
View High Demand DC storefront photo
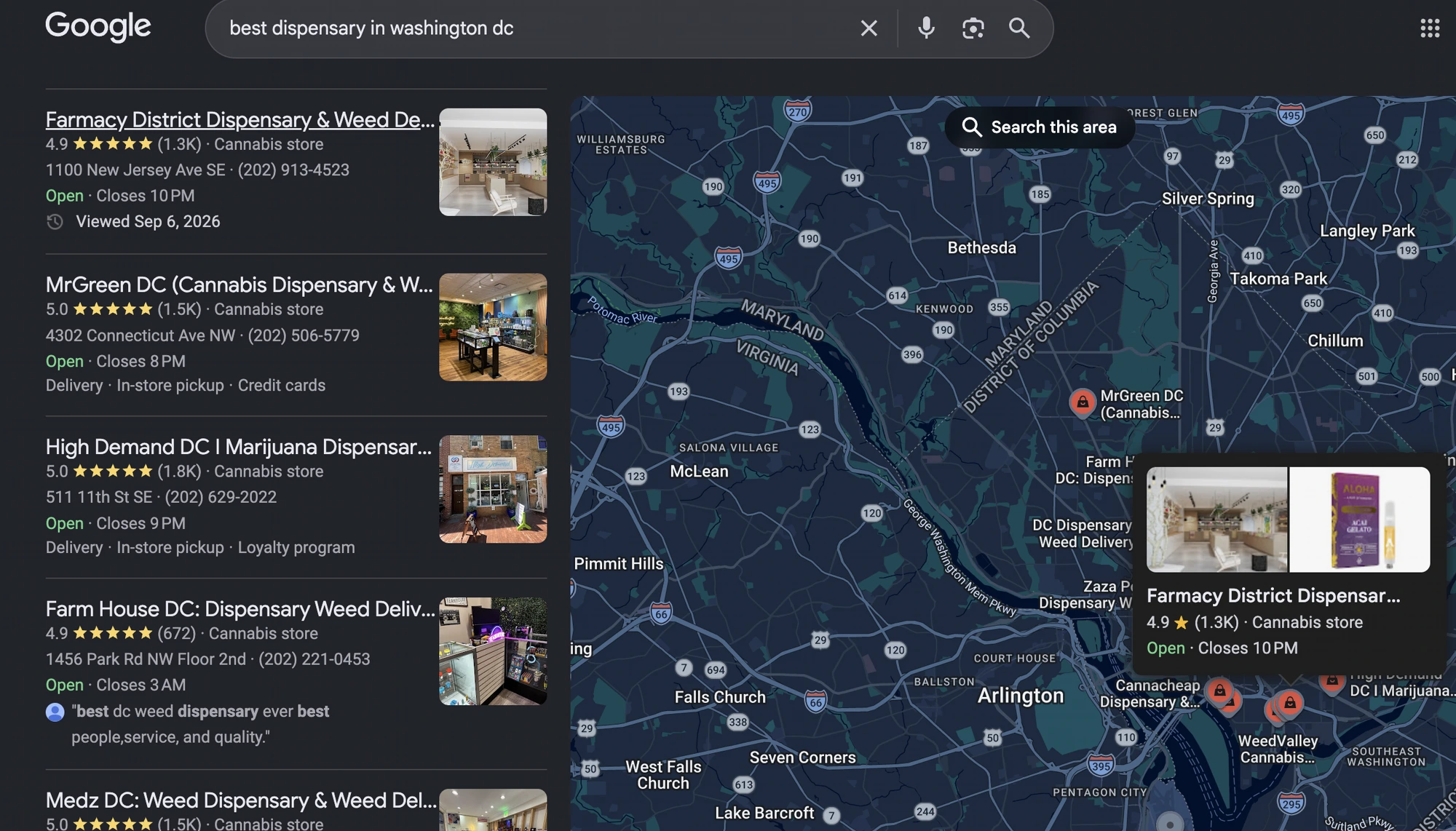tap(493, 489)
